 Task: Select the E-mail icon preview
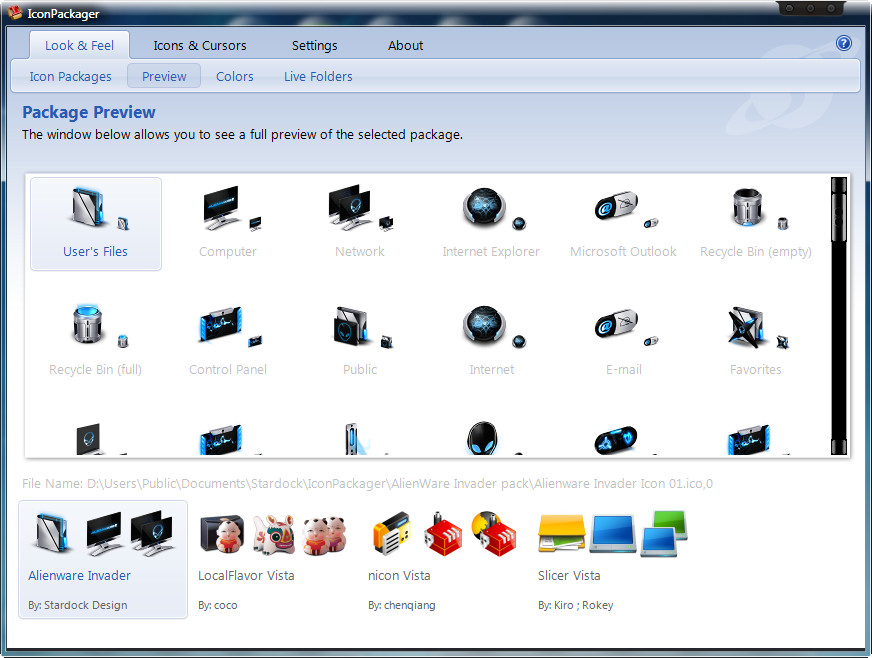tap(623, 342)
